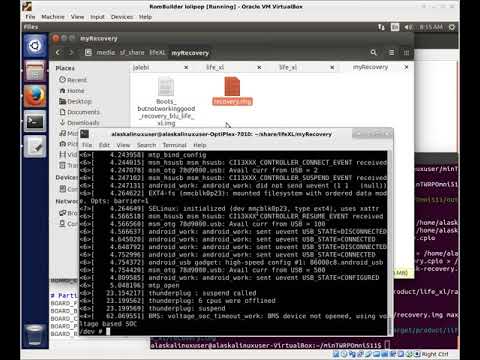Close the jalebi tab
480x360 pixels.
186,67
